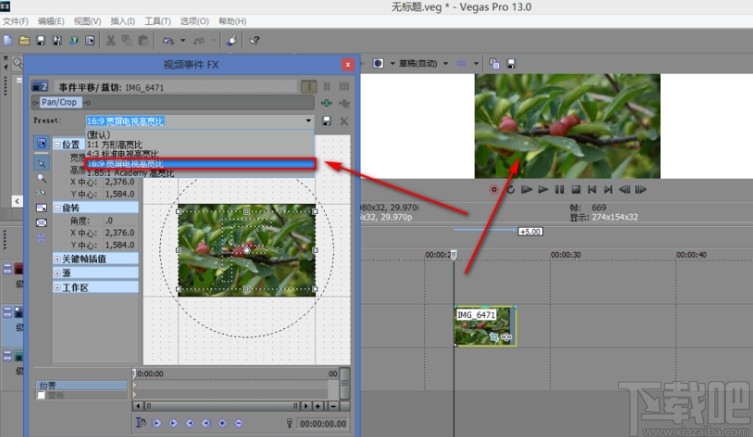Open the 选项(O) menu
753x437 pixels.
[194, 21]
